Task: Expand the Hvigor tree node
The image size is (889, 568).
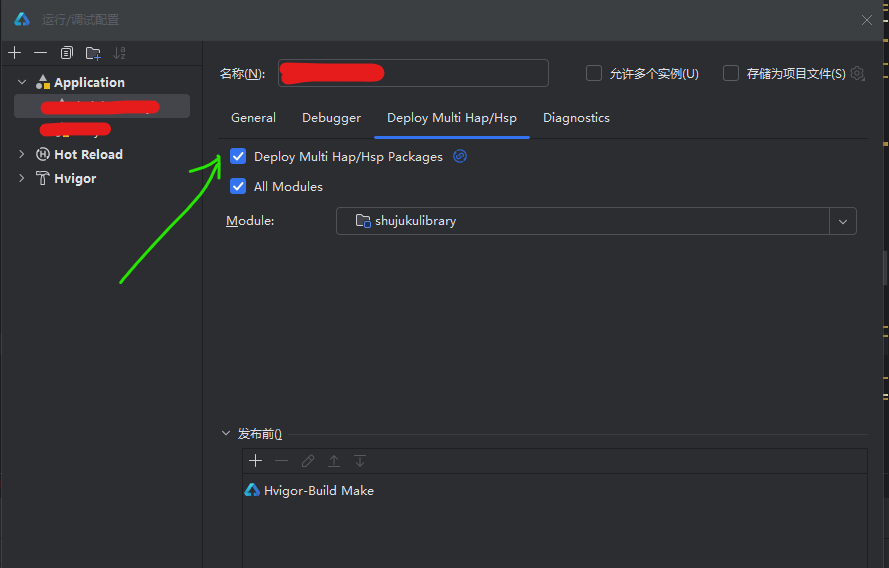Action: coord(22,178)
